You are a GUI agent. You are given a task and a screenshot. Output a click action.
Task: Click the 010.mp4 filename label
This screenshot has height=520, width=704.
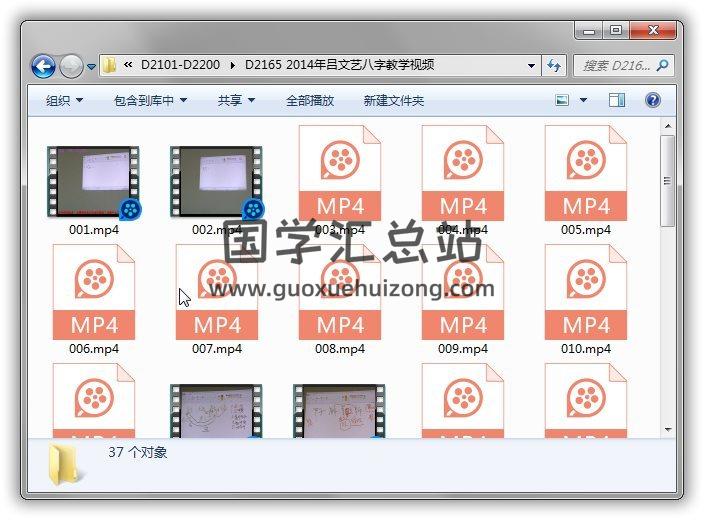(x=586, y=349)
